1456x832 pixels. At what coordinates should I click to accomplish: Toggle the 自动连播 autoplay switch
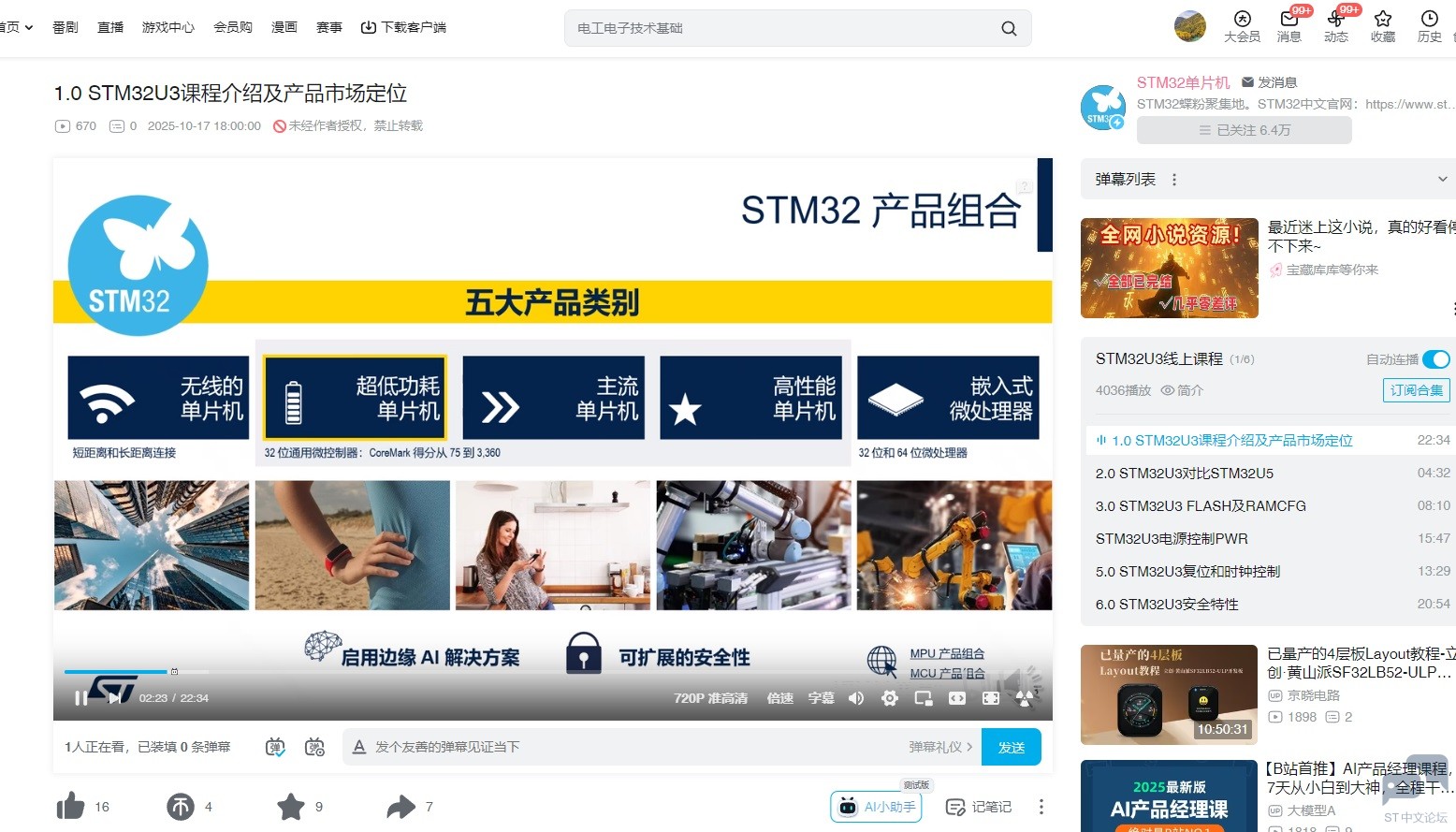[x=1436, y=359]
